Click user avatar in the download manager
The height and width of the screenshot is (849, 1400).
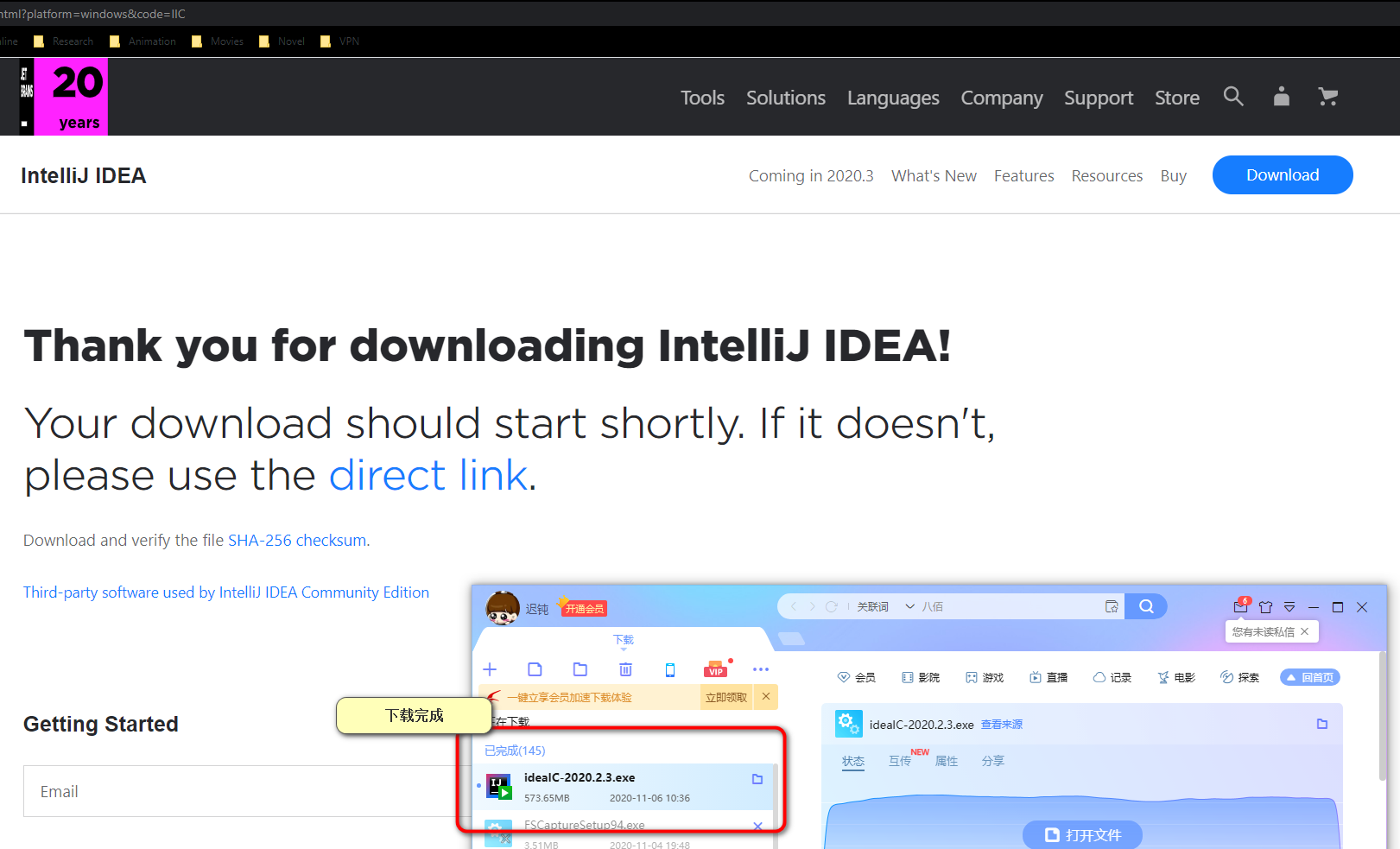tap(503, 608)
